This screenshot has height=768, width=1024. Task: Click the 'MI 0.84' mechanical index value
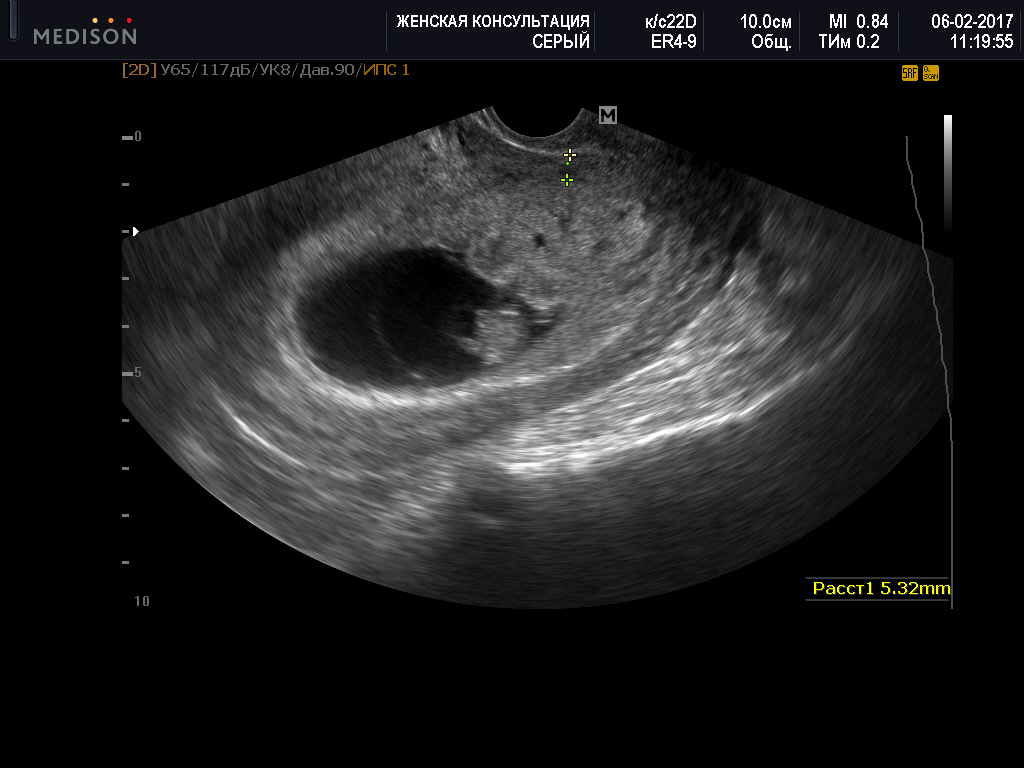pos(858,22)
